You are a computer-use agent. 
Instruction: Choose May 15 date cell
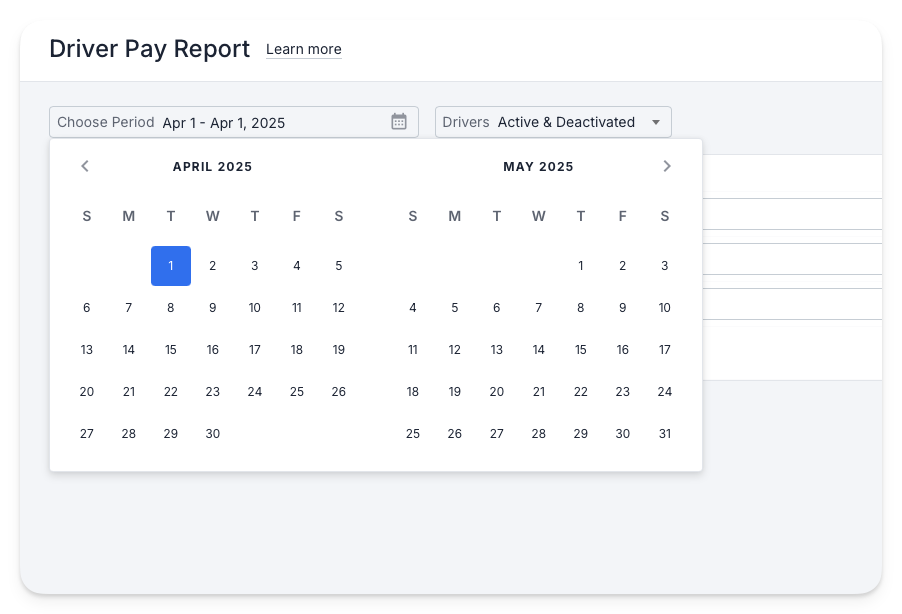[x=580, y=350]
